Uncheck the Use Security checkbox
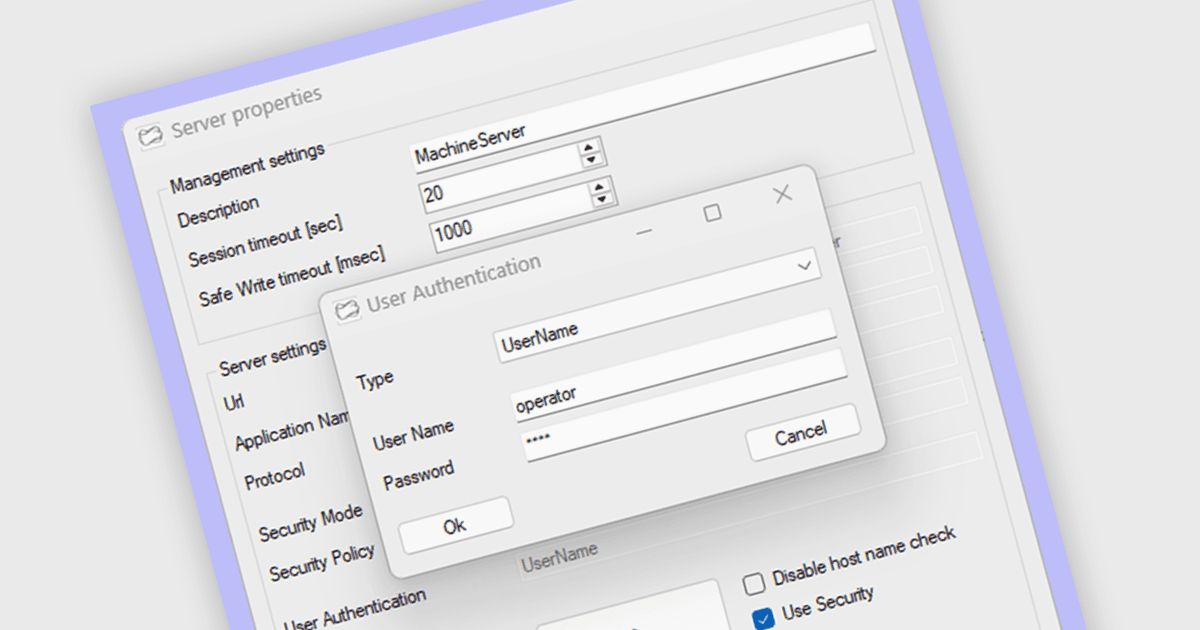 click(x=764, y=618)
